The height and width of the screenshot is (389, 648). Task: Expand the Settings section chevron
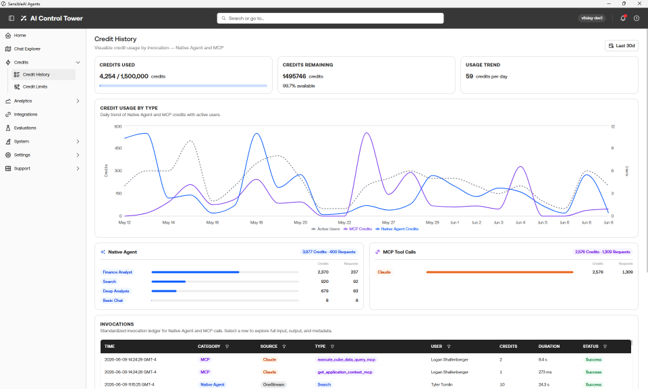78,155
